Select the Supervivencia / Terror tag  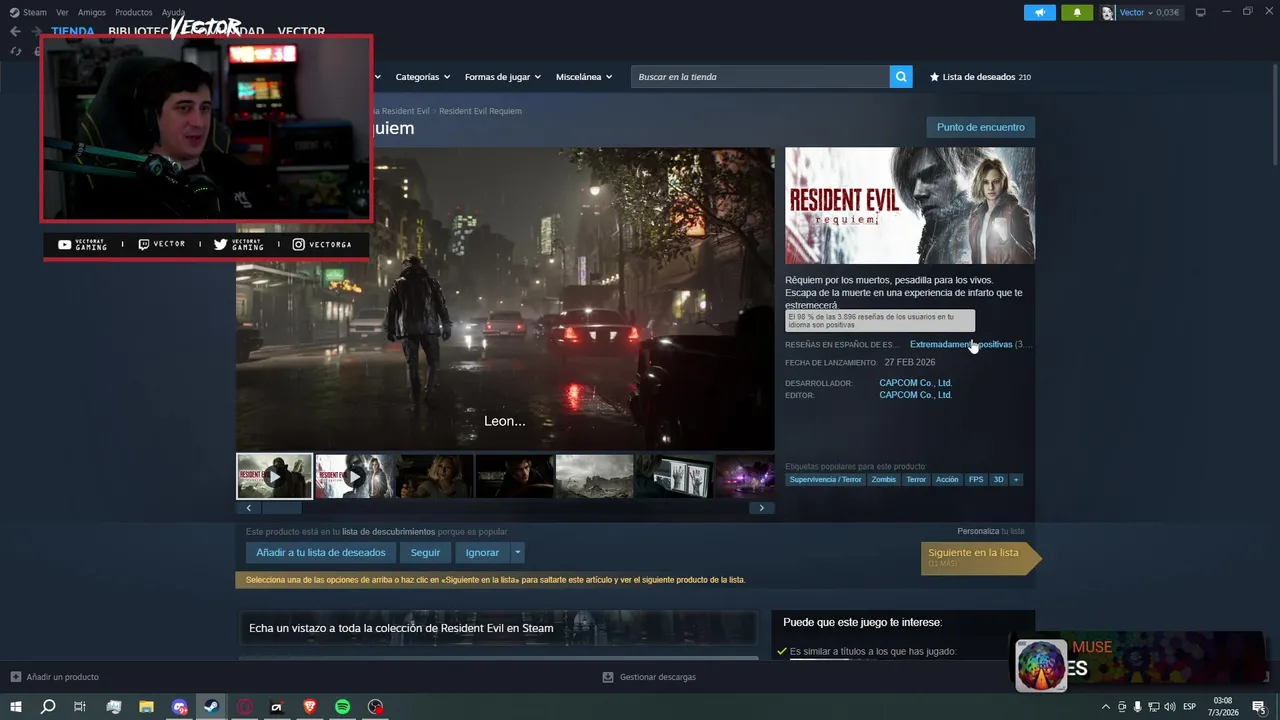[x=825, y=480]
